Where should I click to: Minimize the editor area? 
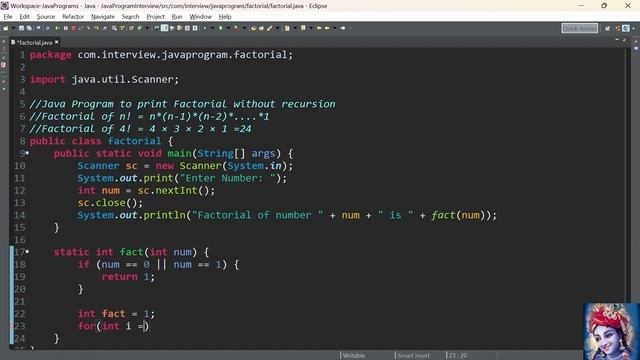coord(617,40)
